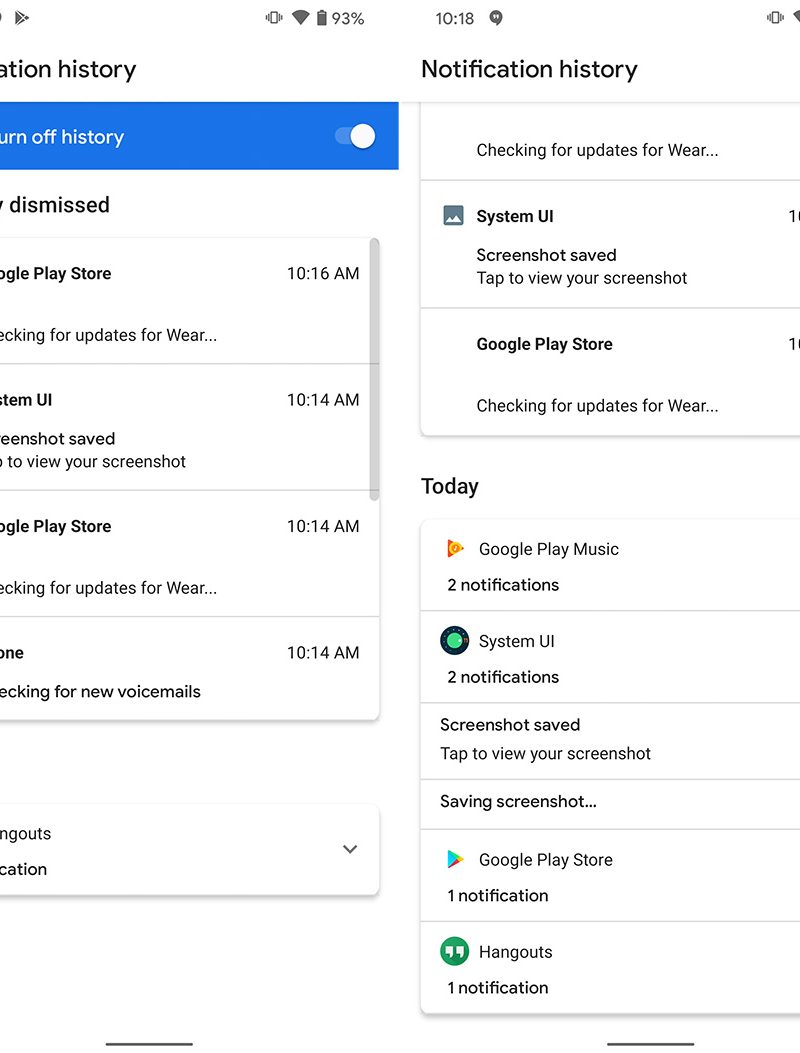The width and height of the screenshot is (800, 1053).
Task: Tap the vibrate icon in right screen status bar
Action: coord(775,18)
